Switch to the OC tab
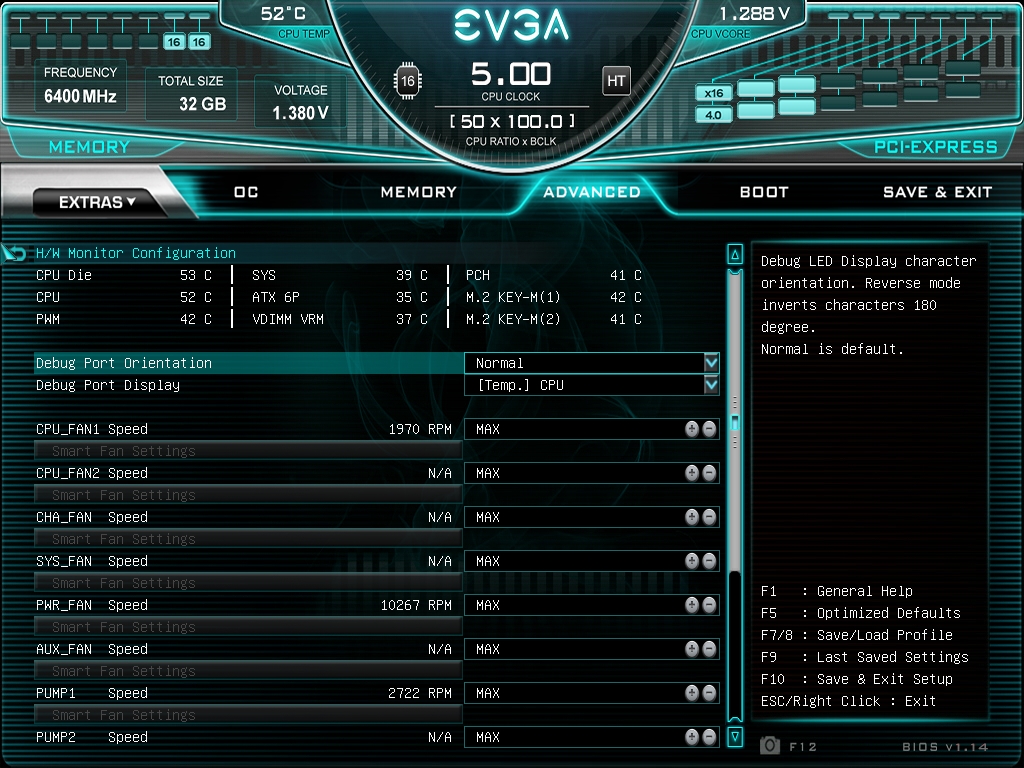The image size is (1024, 768). pyautogui.click(x=246, y=192)
